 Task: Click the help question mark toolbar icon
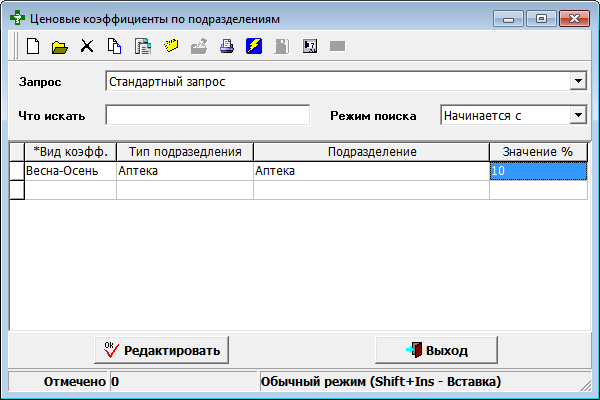[310, 46]
